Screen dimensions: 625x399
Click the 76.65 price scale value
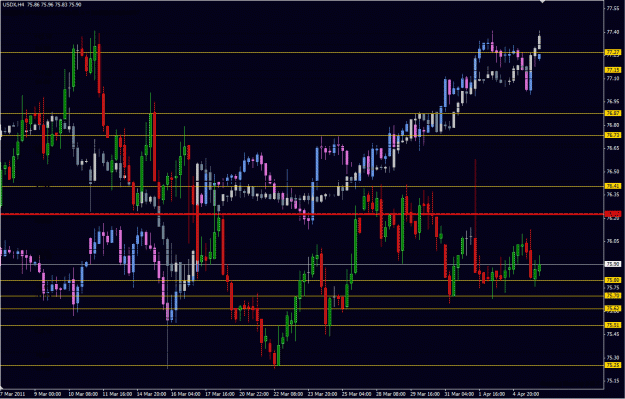tap(613, 148)
